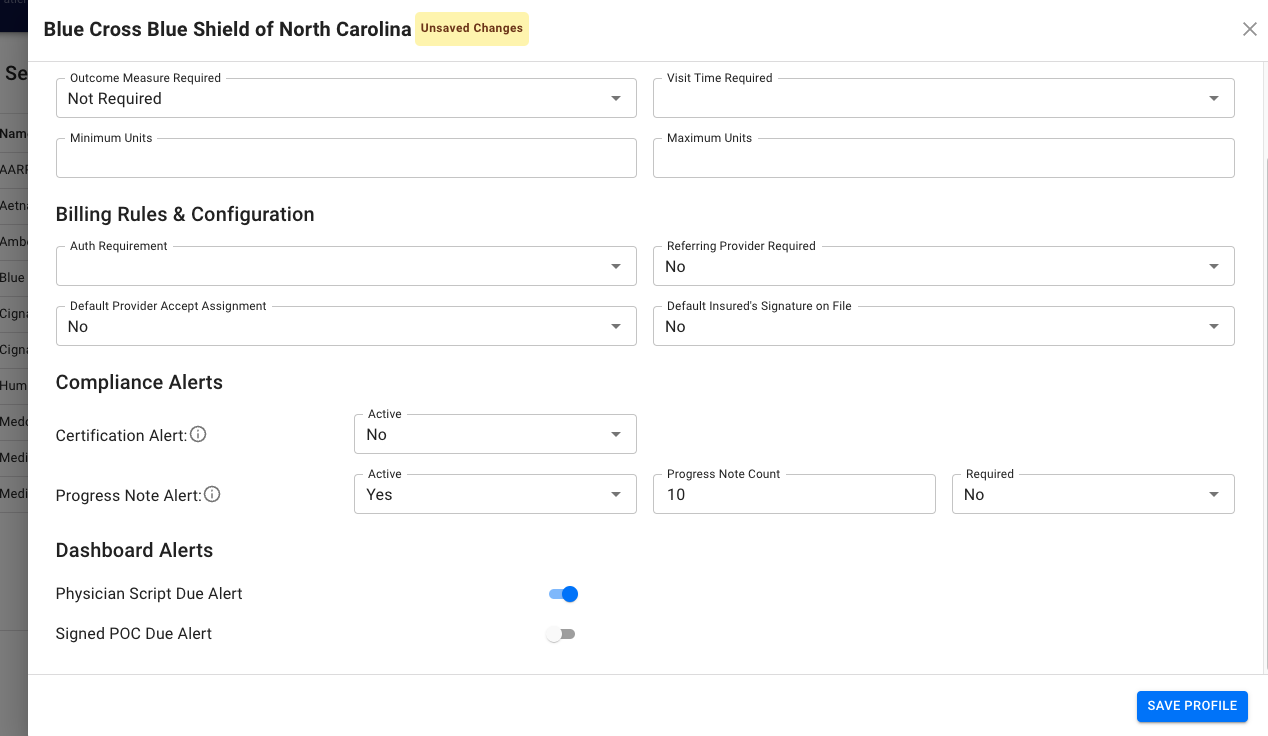Open Progress Note Alert Active dropdown
This screenshot has width=1268, height=736.
[x=495, y=494]
